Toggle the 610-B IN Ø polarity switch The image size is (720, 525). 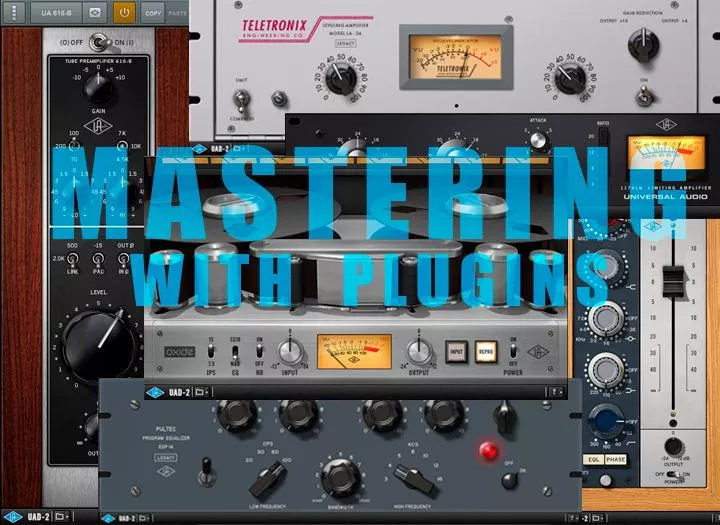tap(123, 260)
